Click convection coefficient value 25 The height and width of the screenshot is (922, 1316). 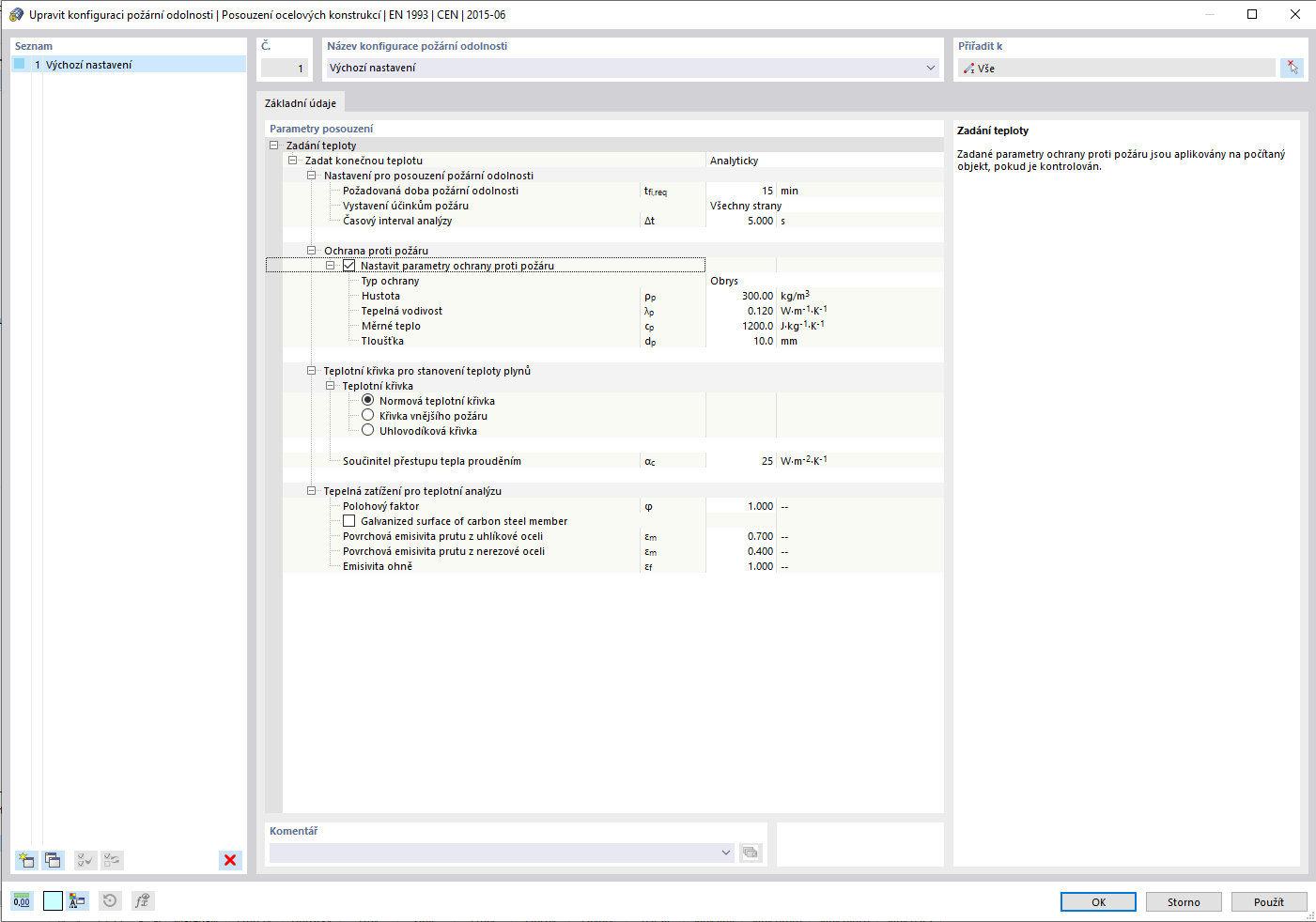click(x=741, y=461)
